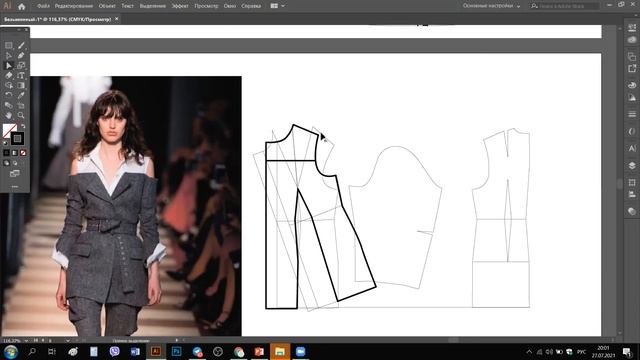Open the Libraries cloud panel icon
This screenshot has width=640, height=360.
tap(632, 40)
